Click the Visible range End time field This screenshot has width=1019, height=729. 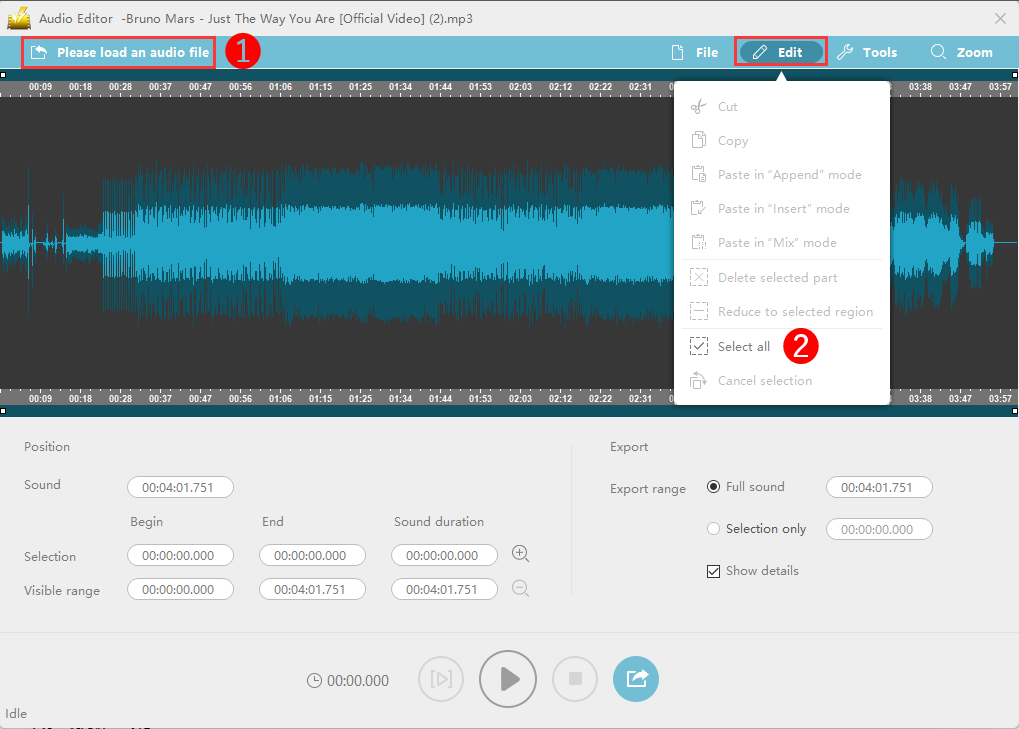point(312,590)
